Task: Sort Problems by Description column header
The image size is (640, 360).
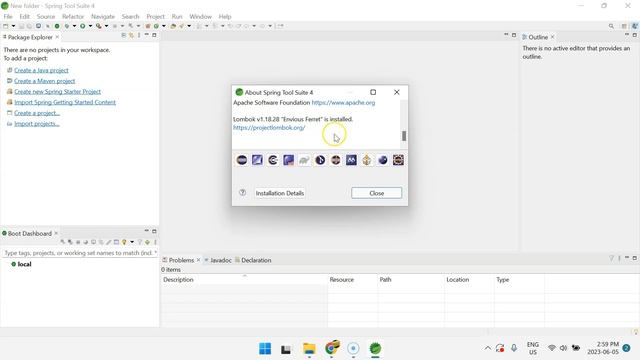Action: click(244, 280)
